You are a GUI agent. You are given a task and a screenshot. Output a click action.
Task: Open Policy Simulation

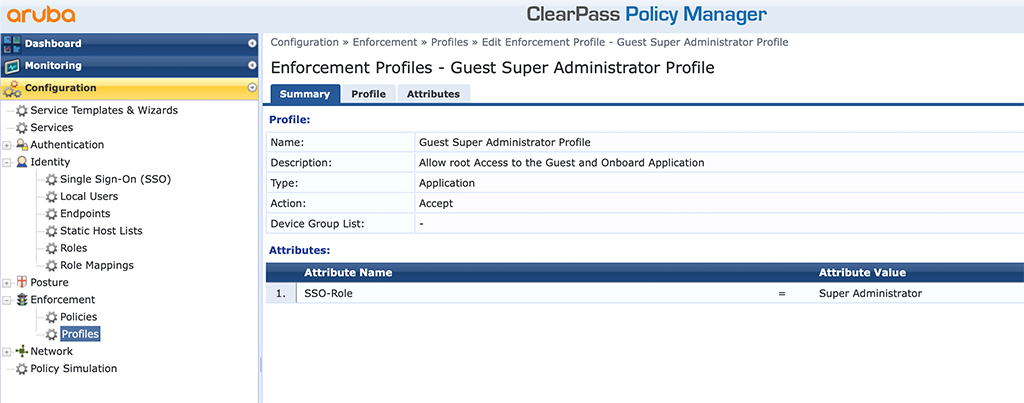(74, 368)
